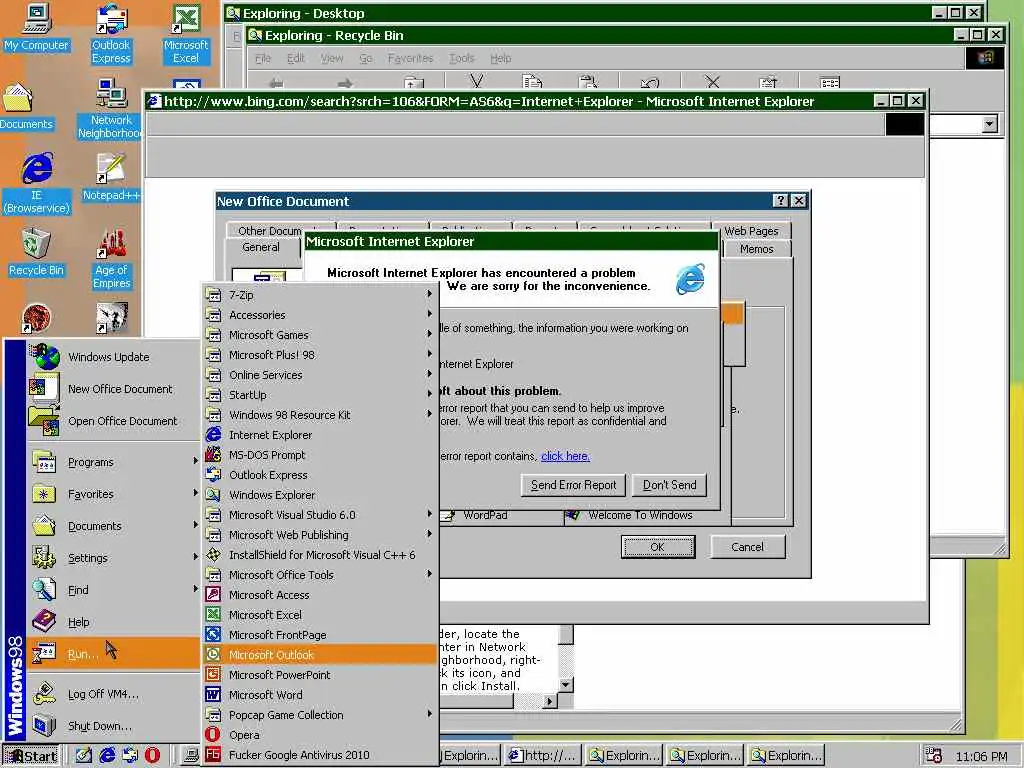This screenshot has height=768, width=1024.
Task: Click Internet Explorer Quick Launch icon
Action: click(x=107, y=755)
